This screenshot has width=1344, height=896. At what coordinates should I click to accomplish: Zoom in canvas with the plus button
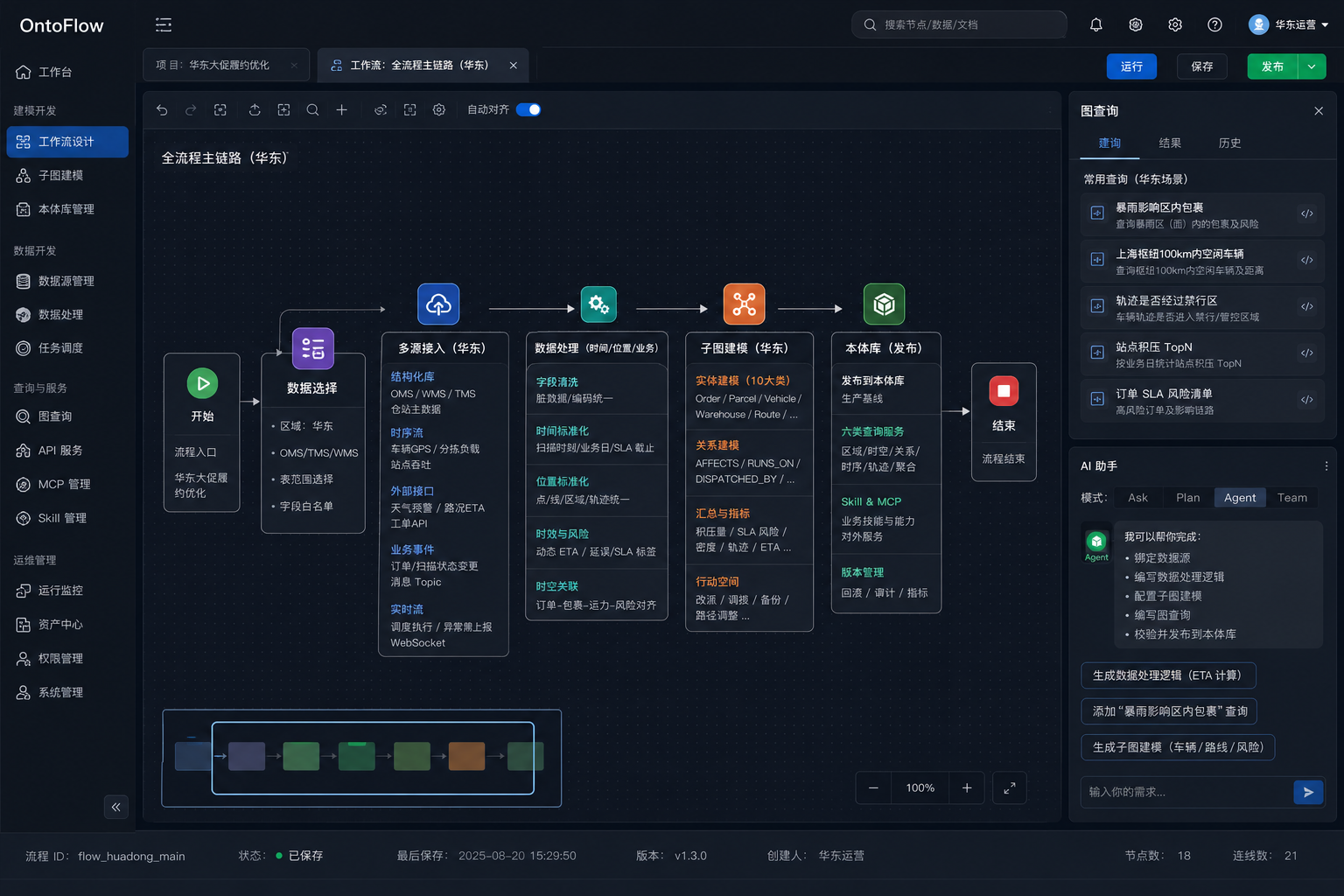click(x=967, y=788)
